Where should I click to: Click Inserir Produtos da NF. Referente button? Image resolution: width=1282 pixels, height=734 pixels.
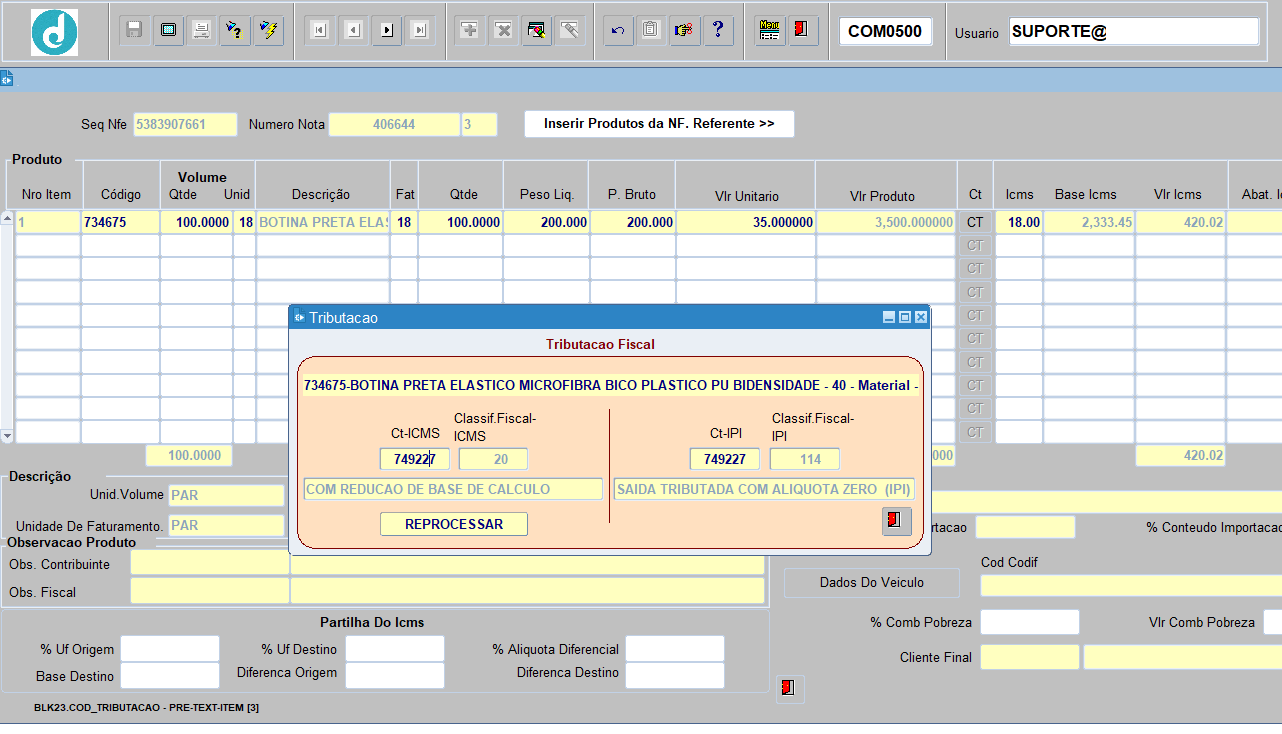[659, 124]
